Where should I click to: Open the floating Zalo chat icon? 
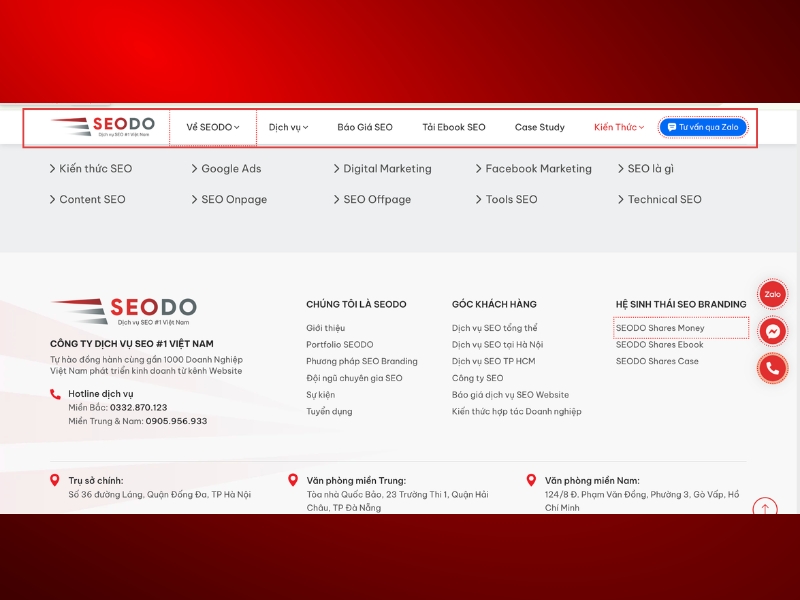(772, 294)
